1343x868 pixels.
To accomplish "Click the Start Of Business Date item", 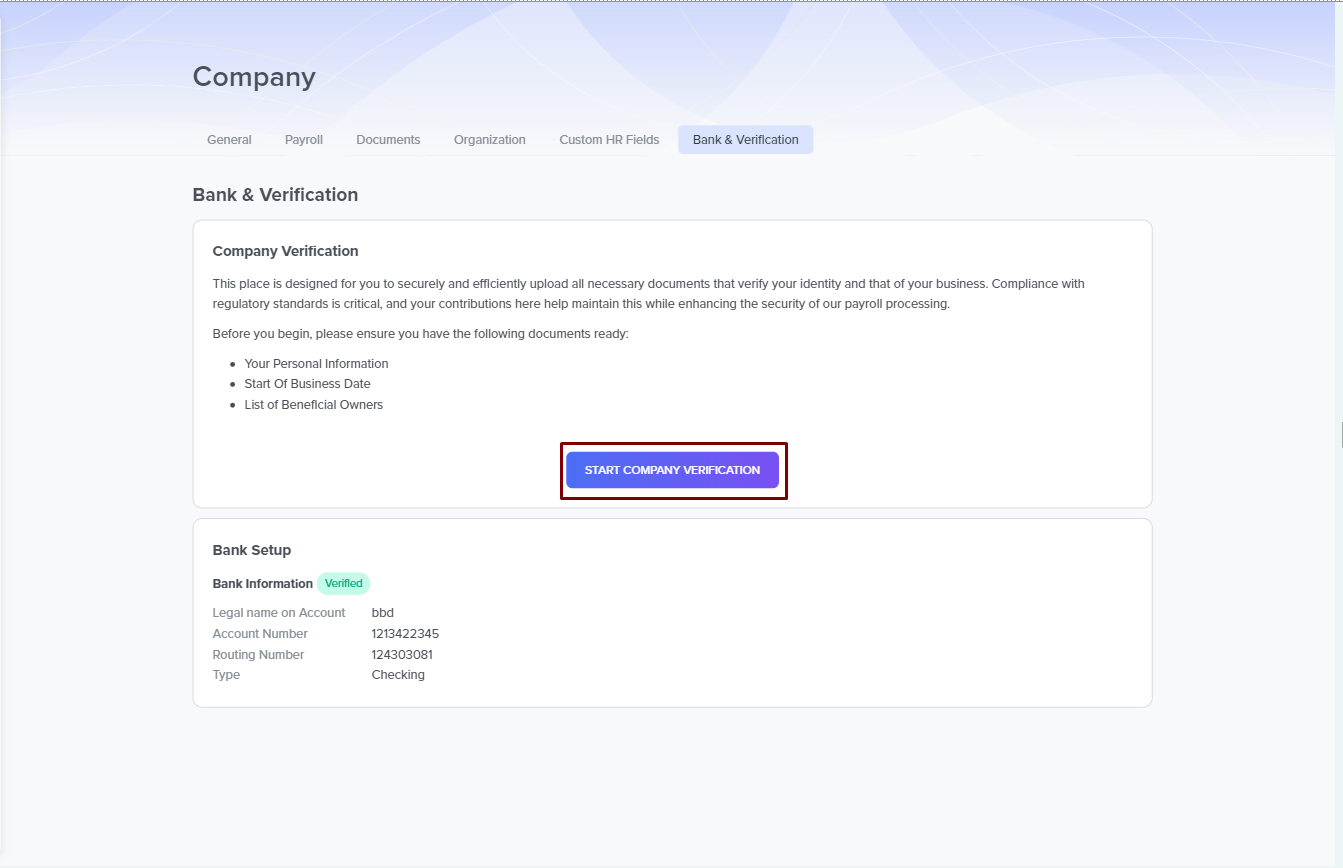I will pos(307,384).
